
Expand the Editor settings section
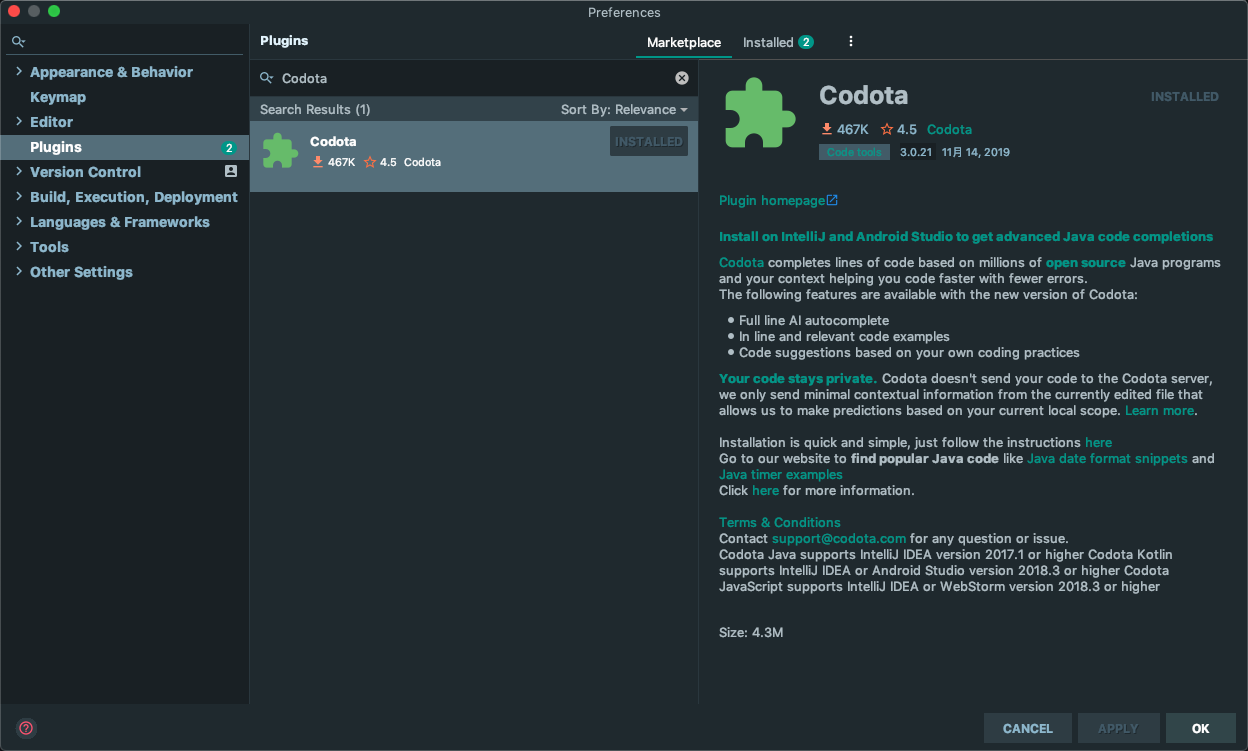[x=19, y=122]
